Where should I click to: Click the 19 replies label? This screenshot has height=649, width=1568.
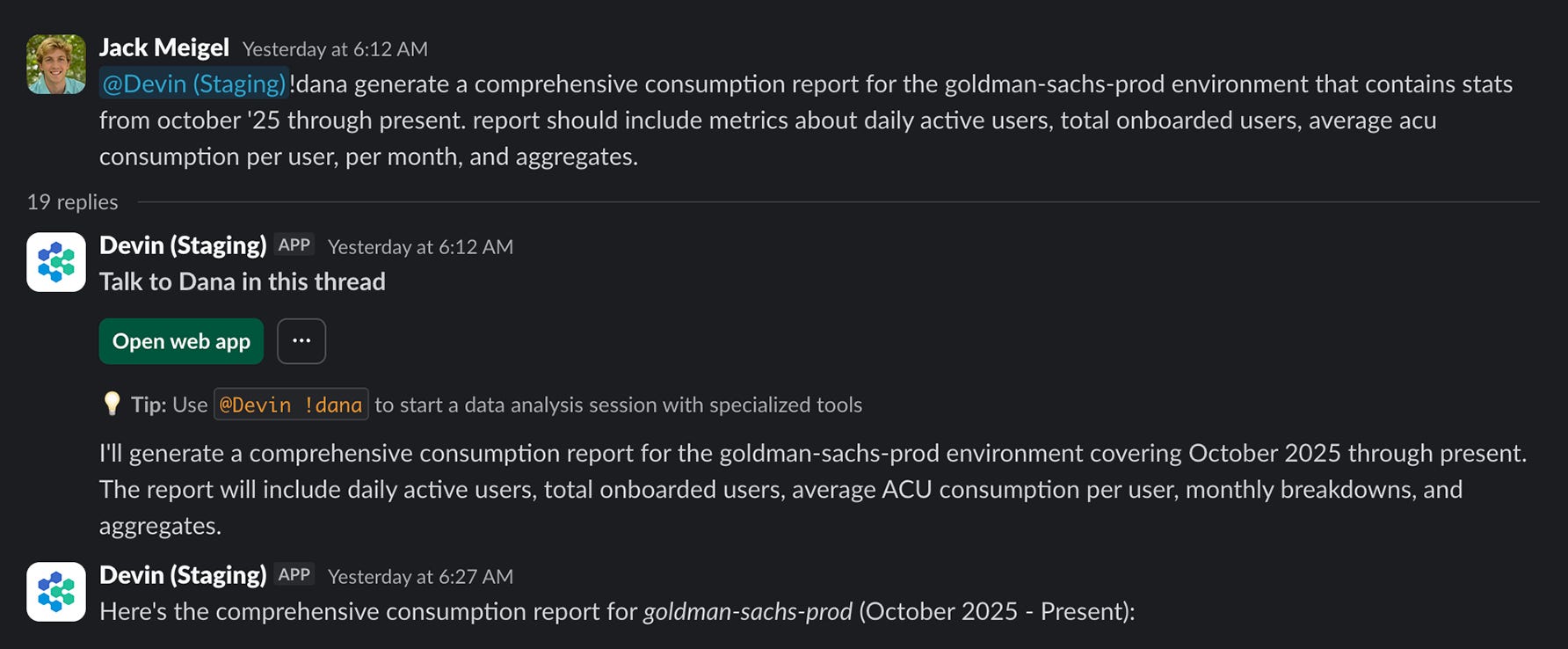[72, 202]
